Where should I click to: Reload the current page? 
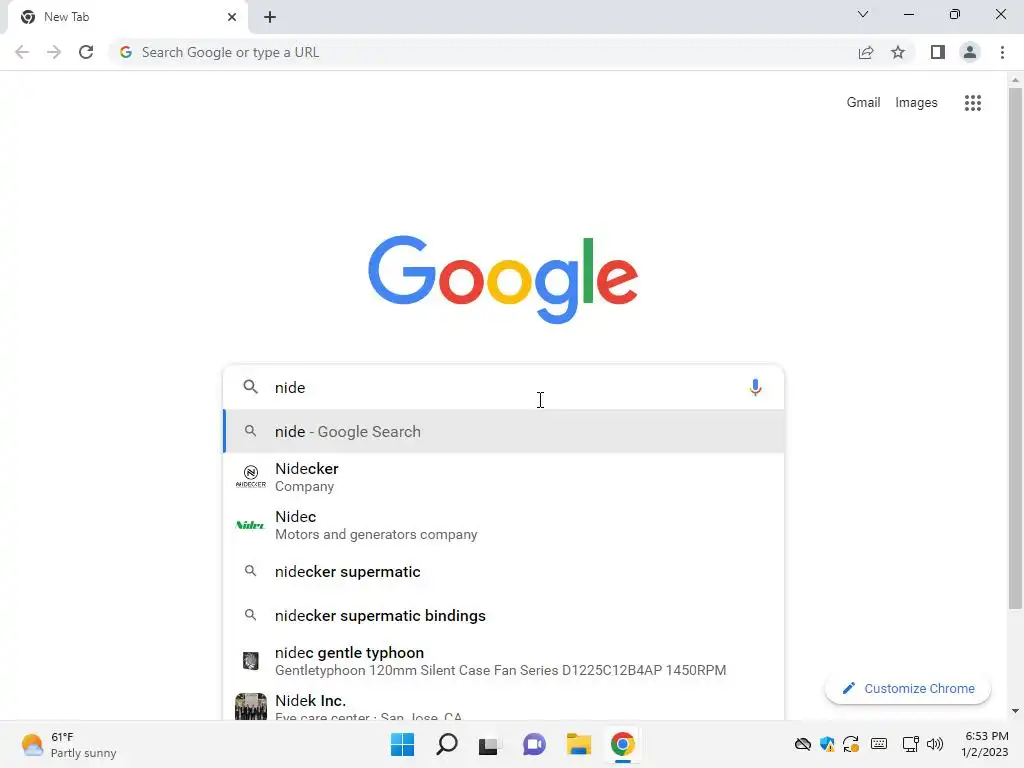pyautogui.click(x=86, y=52)
